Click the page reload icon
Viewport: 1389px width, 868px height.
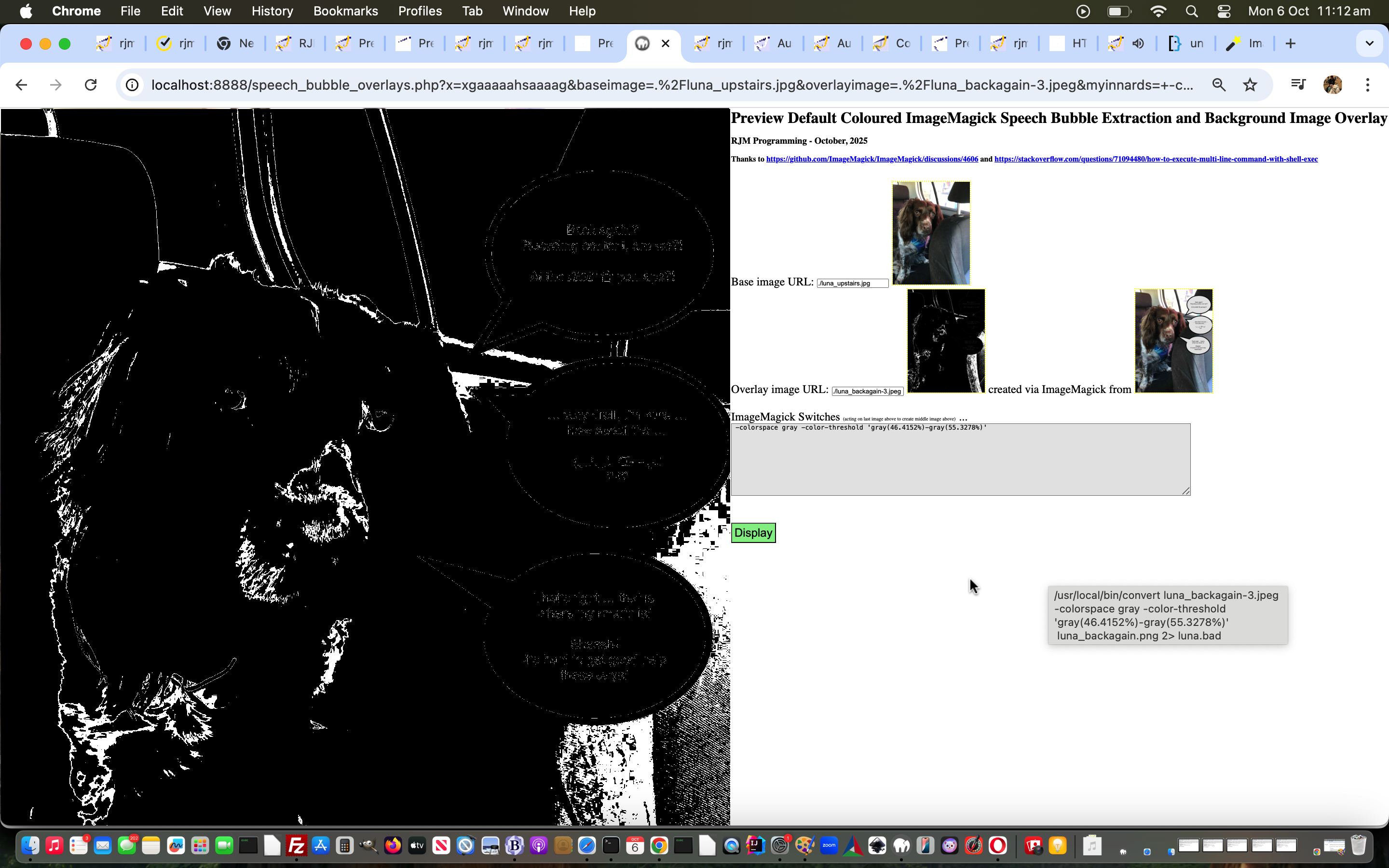(x=91, y=85)
